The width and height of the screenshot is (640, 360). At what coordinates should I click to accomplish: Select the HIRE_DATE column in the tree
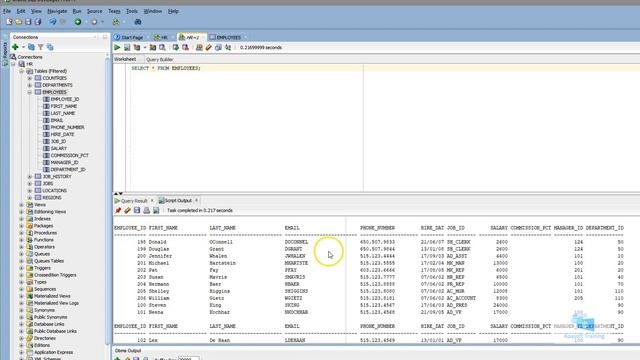coord(62,134)
